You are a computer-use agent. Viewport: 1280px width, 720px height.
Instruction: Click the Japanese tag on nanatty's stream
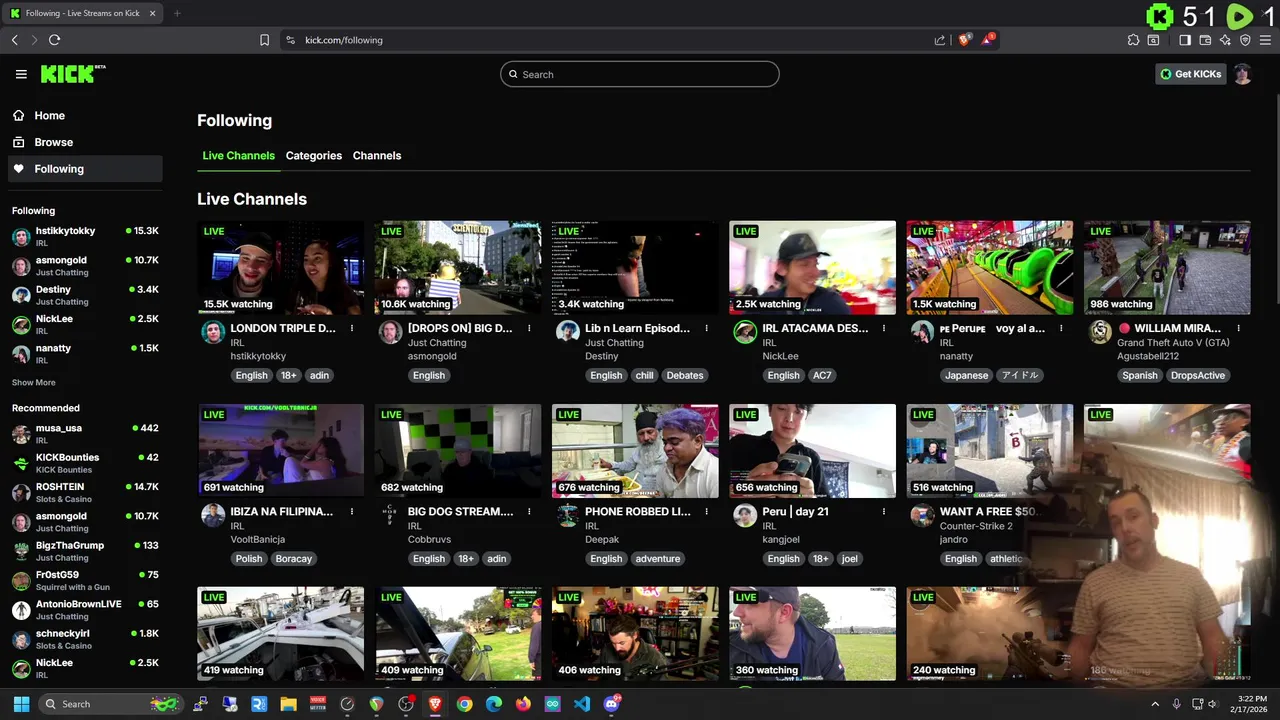(x=967, y=376)
